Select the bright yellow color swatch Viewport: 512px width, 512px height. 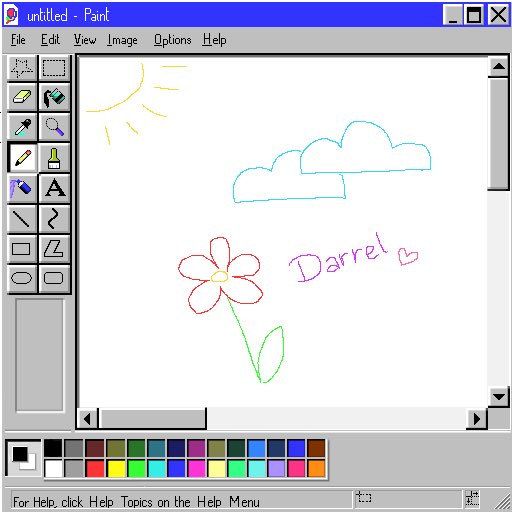tap(116, 468)
